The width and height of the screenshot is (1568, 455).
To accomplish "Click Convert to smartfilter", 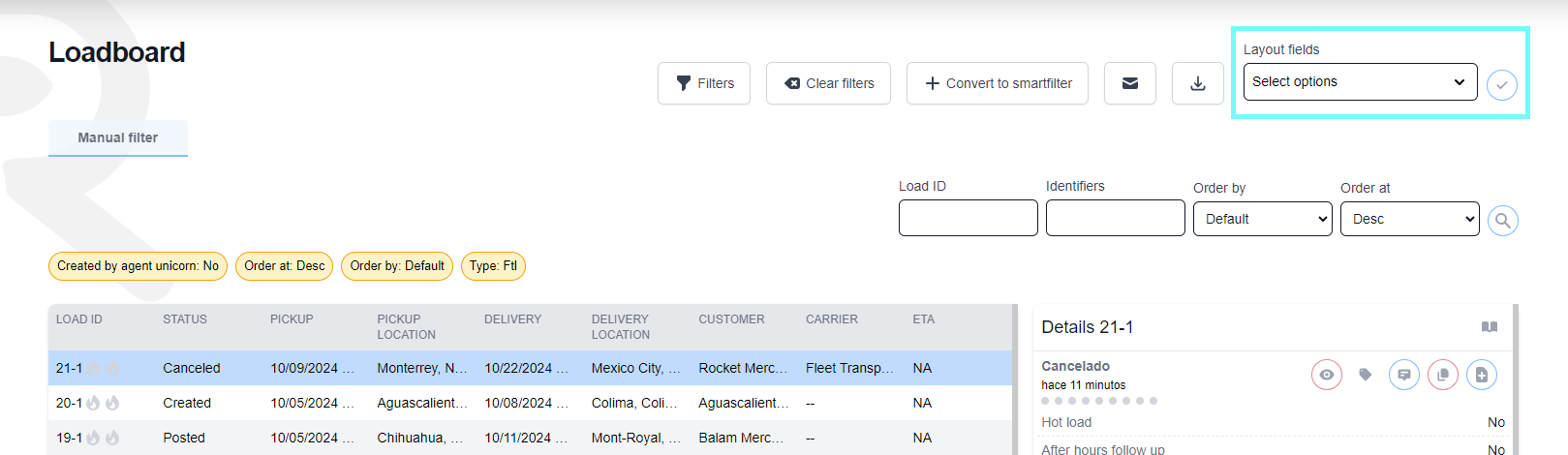I will [998, 83].
